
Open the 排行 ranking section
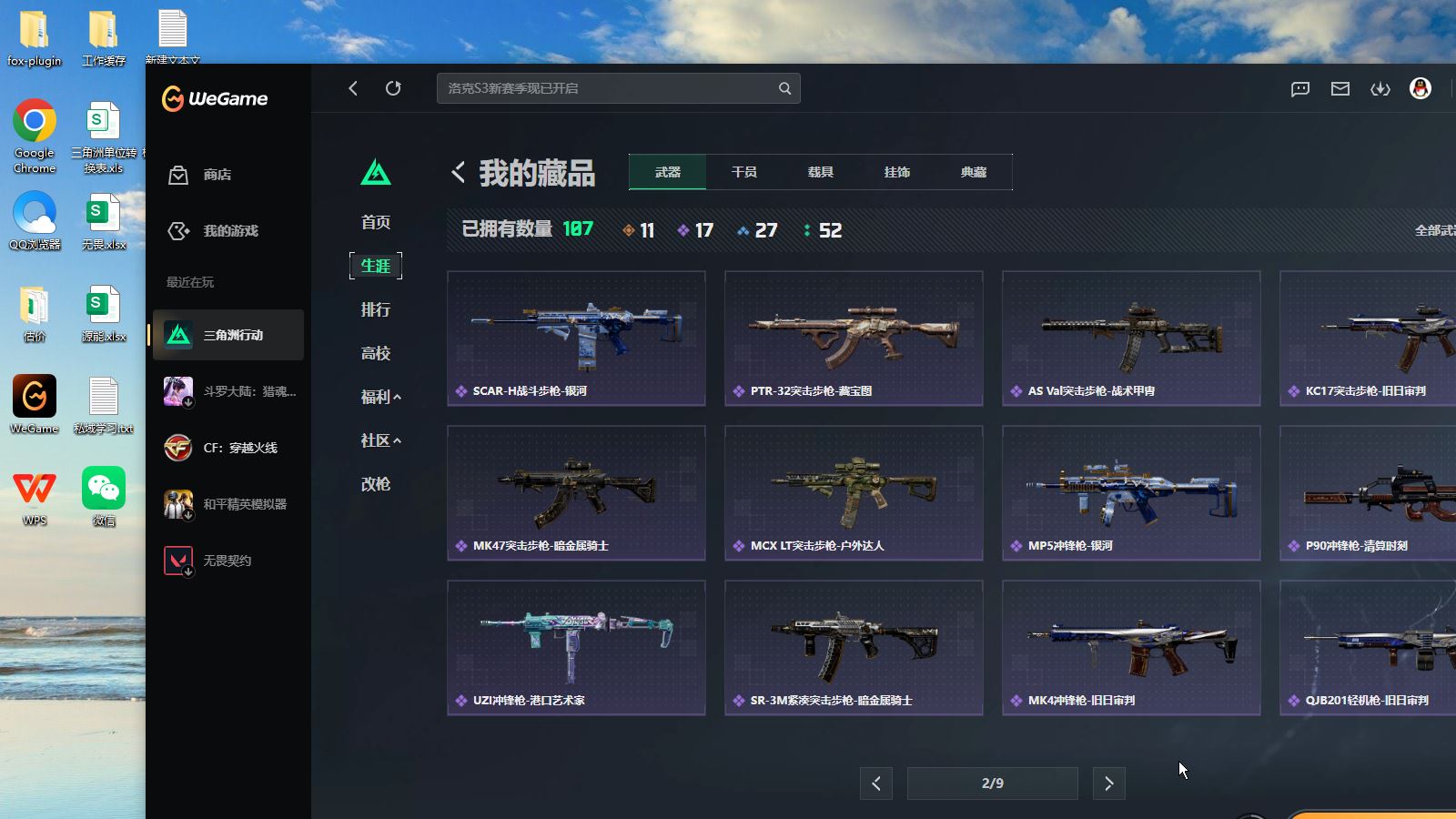point(376,309)
